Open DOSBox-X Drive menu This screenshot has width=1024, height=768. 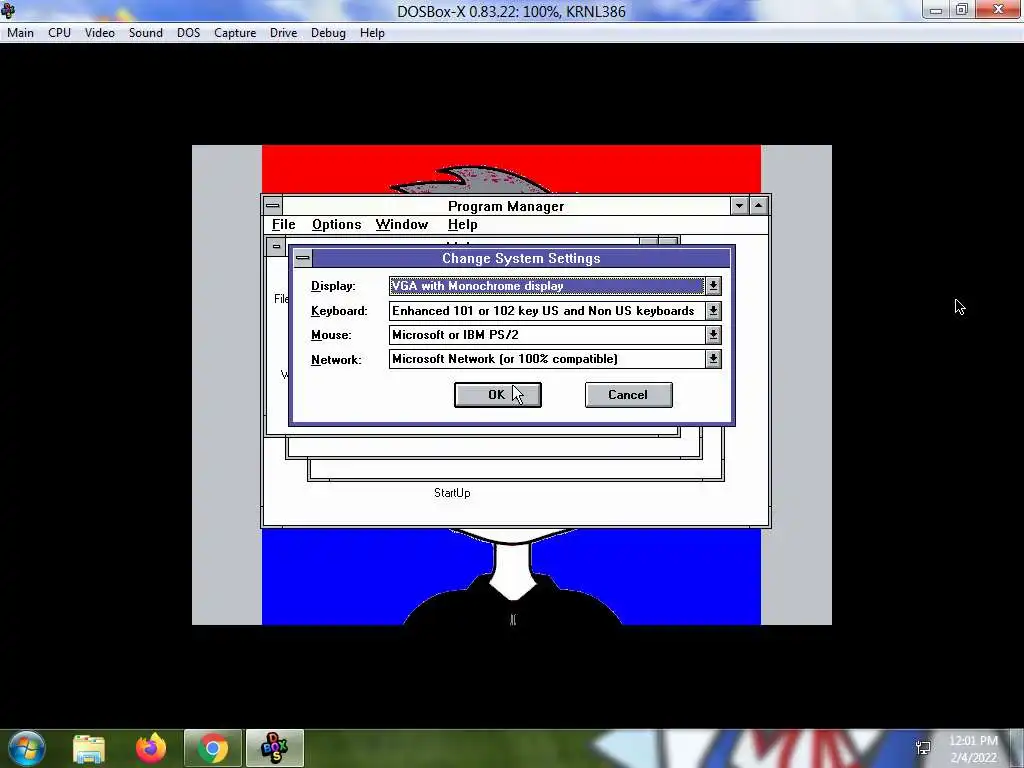coord(283,33)
